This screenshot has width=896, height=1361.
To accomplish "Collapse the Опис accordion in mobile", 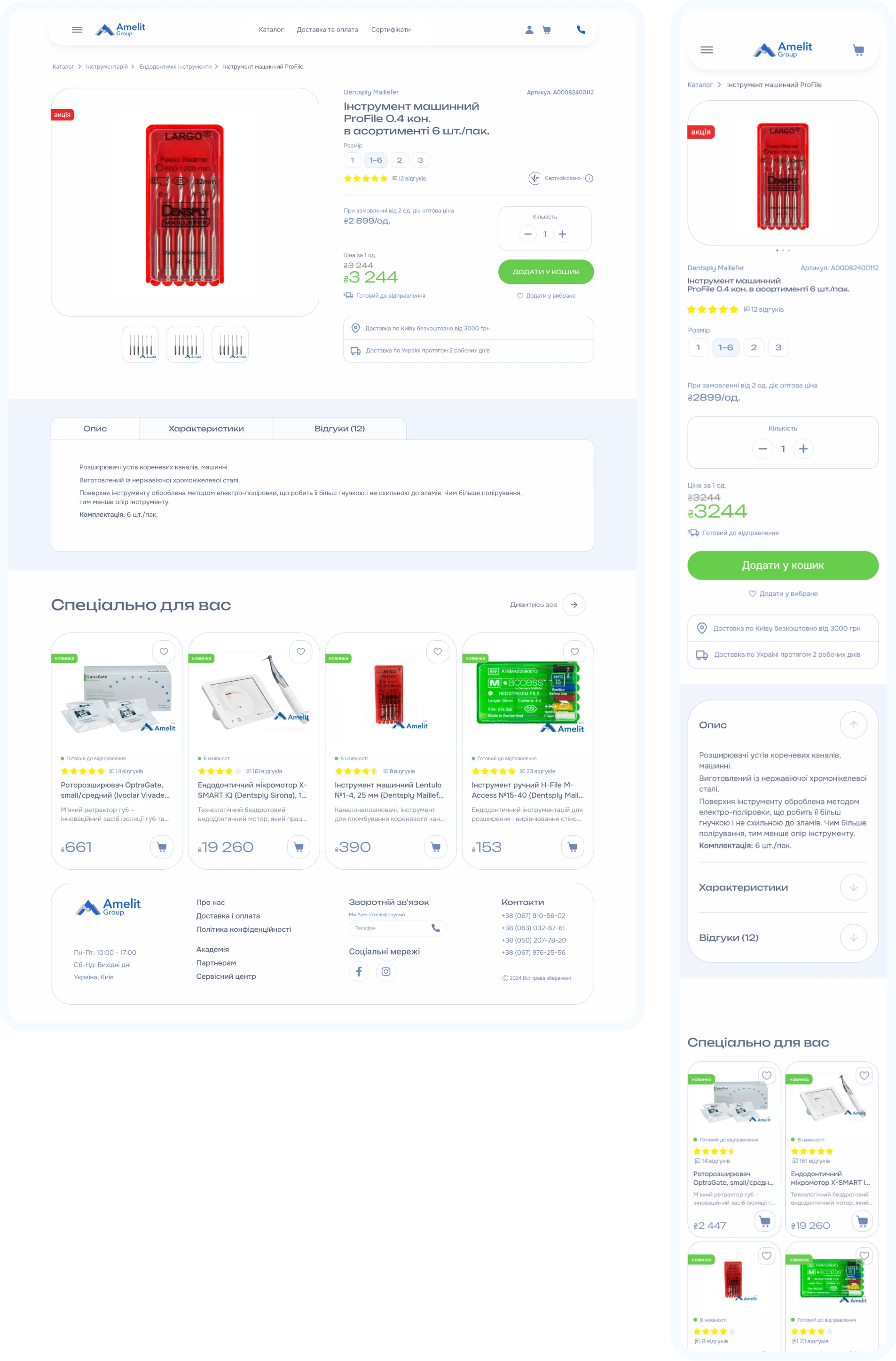I will pos(853,725).
